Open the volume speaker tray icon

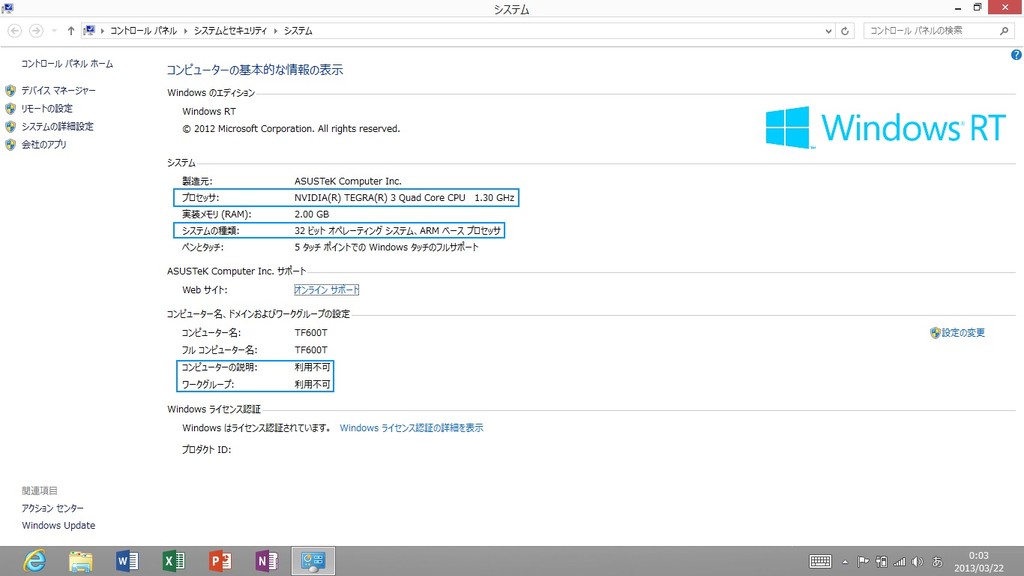(918, 562)
